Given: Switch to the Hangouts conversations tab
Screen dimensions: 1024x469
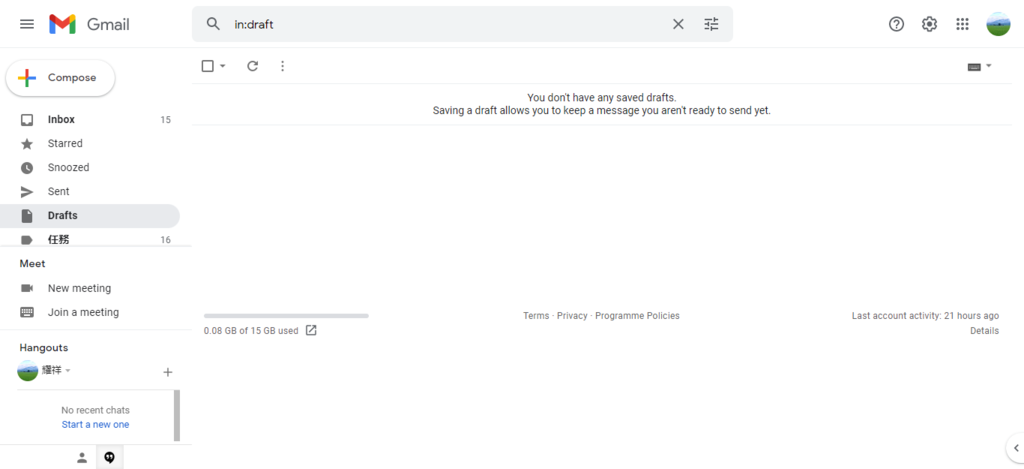Looking at the screenshot, I should 109,457.
